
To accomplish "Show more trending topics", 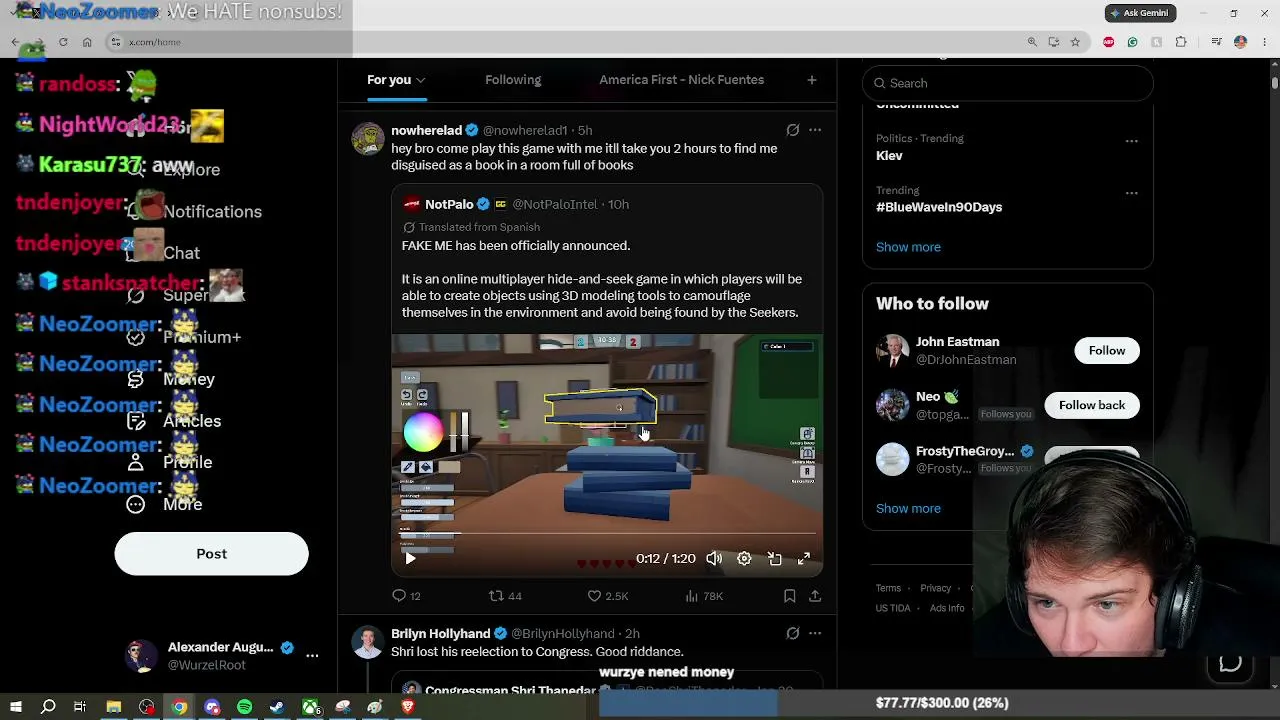I will point(908,247).
